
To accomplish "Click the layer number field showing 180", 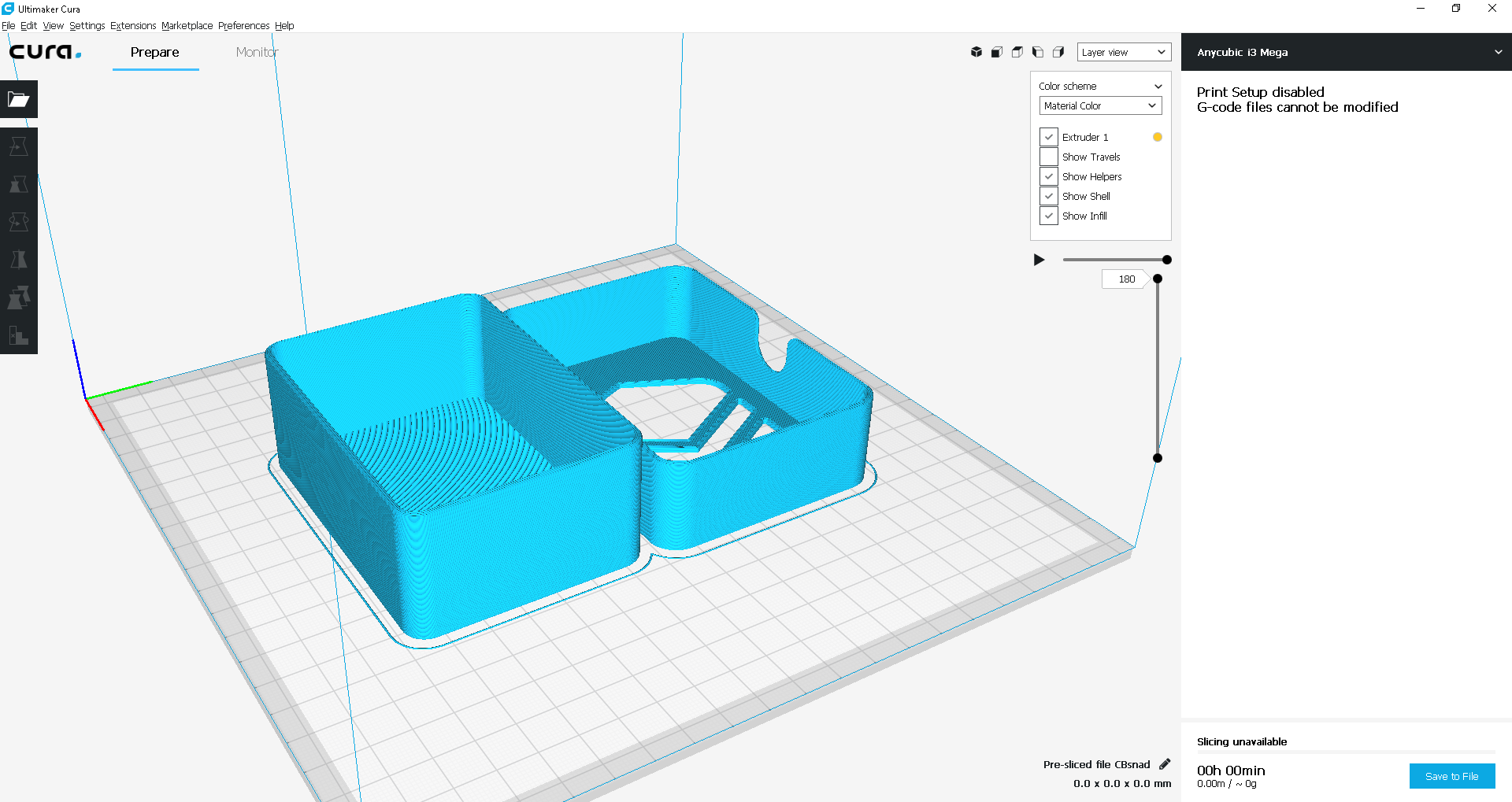I will coord(1126,279).
